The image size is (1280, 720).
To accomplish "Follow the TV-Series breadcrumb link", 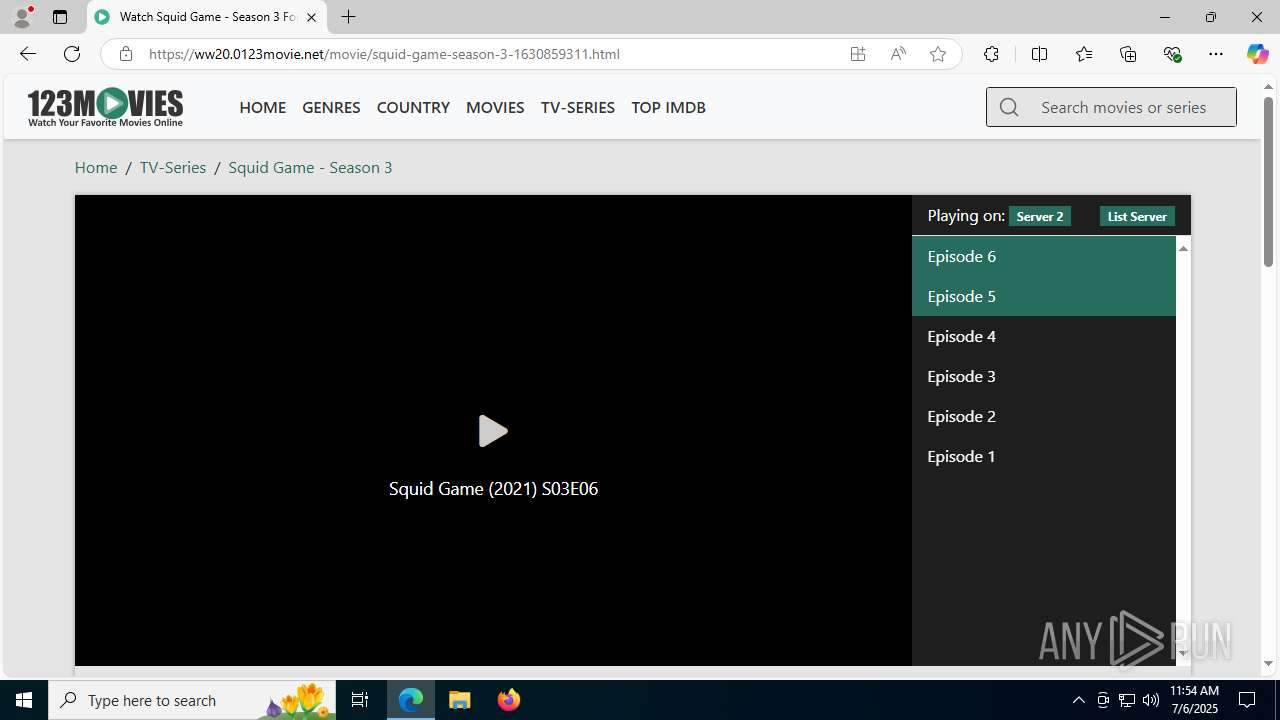I will point(173,167).
